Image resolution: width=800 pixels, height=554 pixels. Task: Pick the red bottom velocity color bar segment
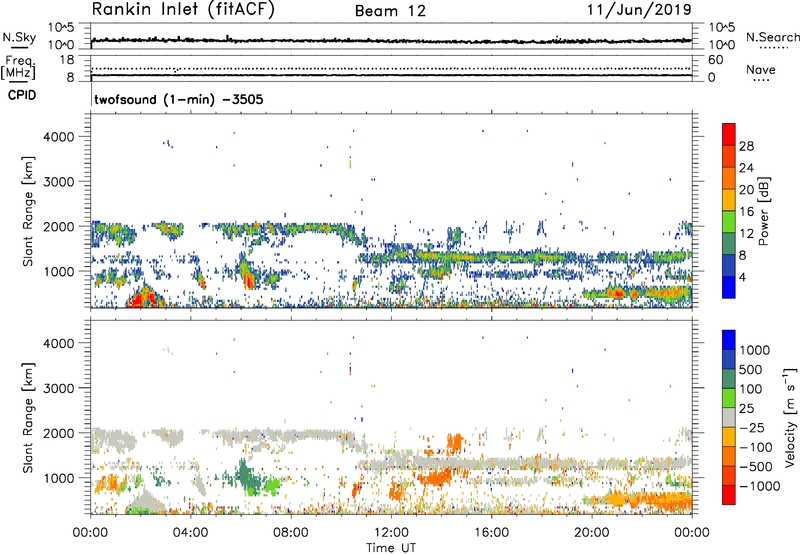[x=729, y=495]
